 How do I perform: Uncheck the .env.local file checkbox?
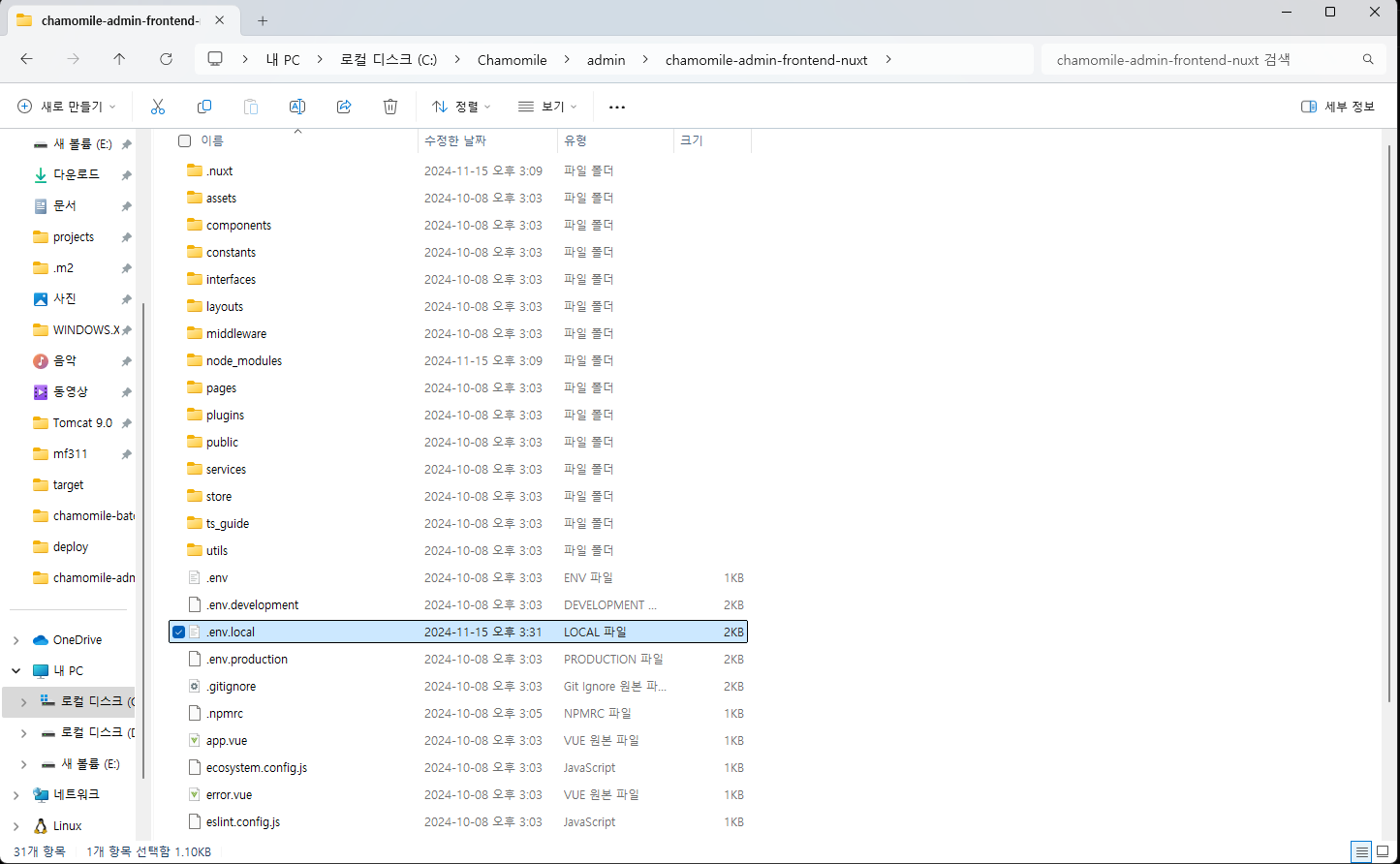(x=178, y=632)
